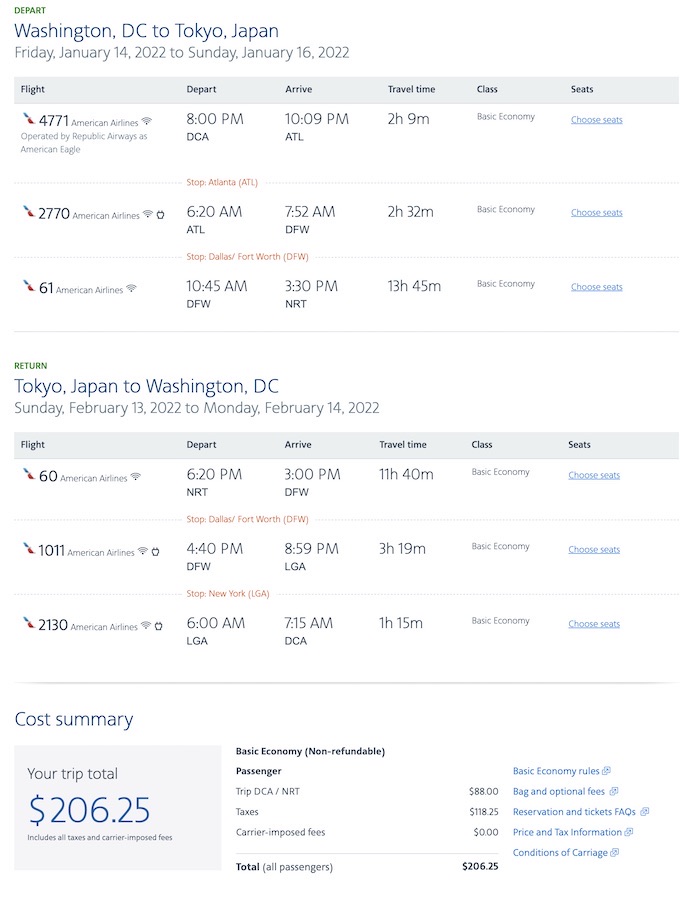This screenshot has height=900, width=680.
Task: Choose seats for flight 60 from NRT
Action: 594,475
